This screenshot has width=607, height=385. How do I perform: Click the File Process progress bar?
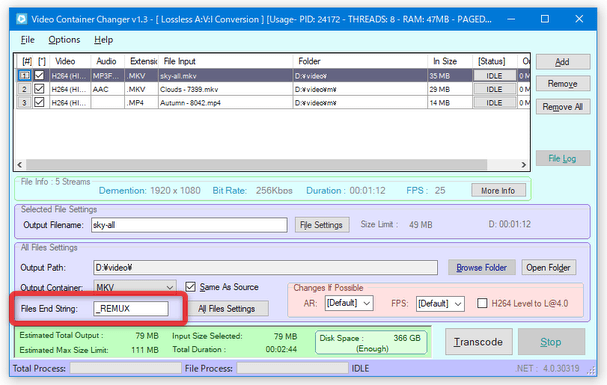tap(292, 368)
